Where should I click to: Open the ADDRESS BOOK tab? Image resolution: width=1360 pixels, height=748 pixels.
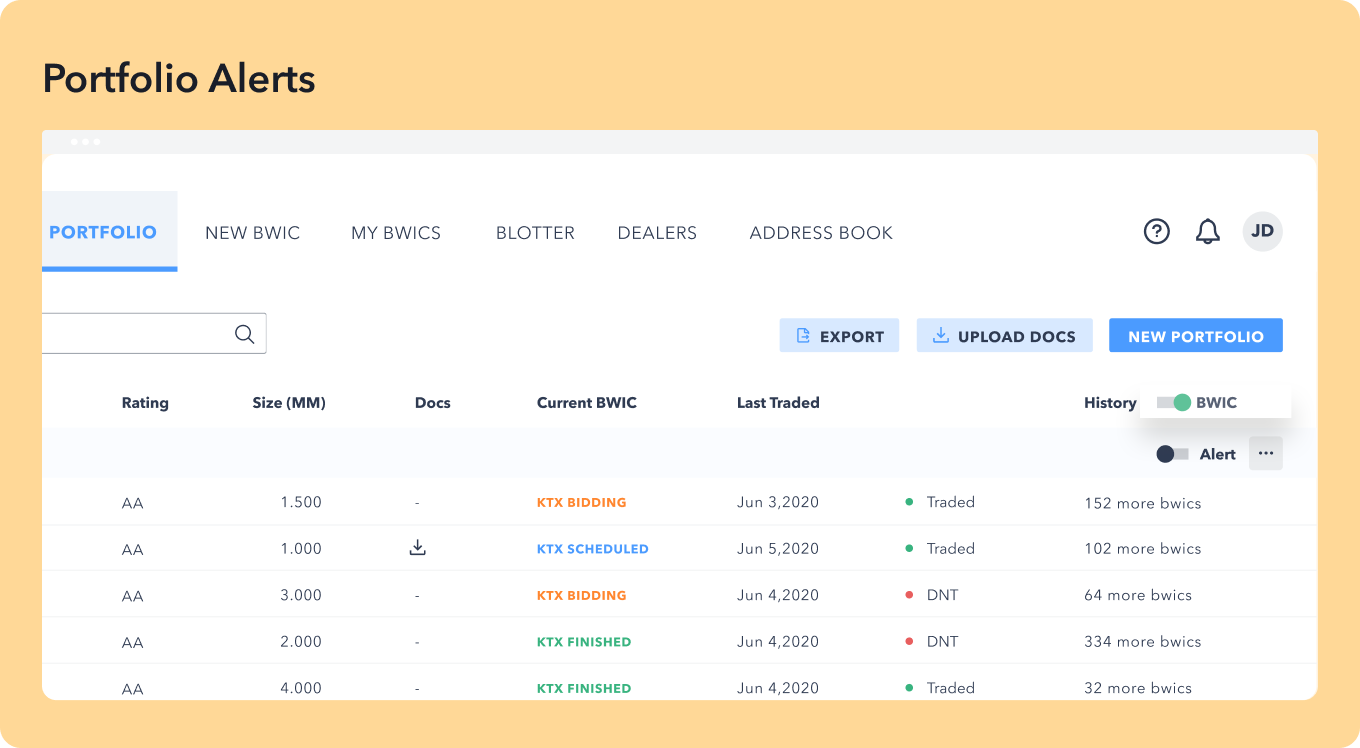click(821, 233)
